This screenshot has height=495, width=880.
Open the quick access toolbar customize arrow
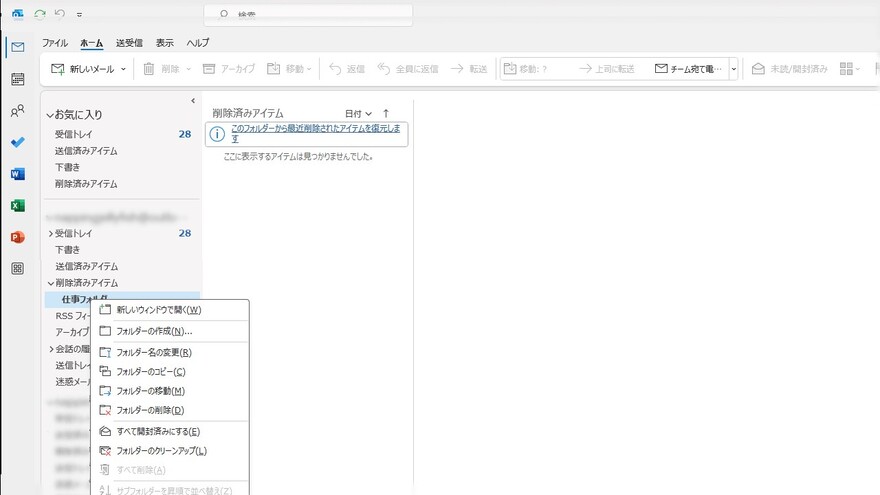coord(79,15)
